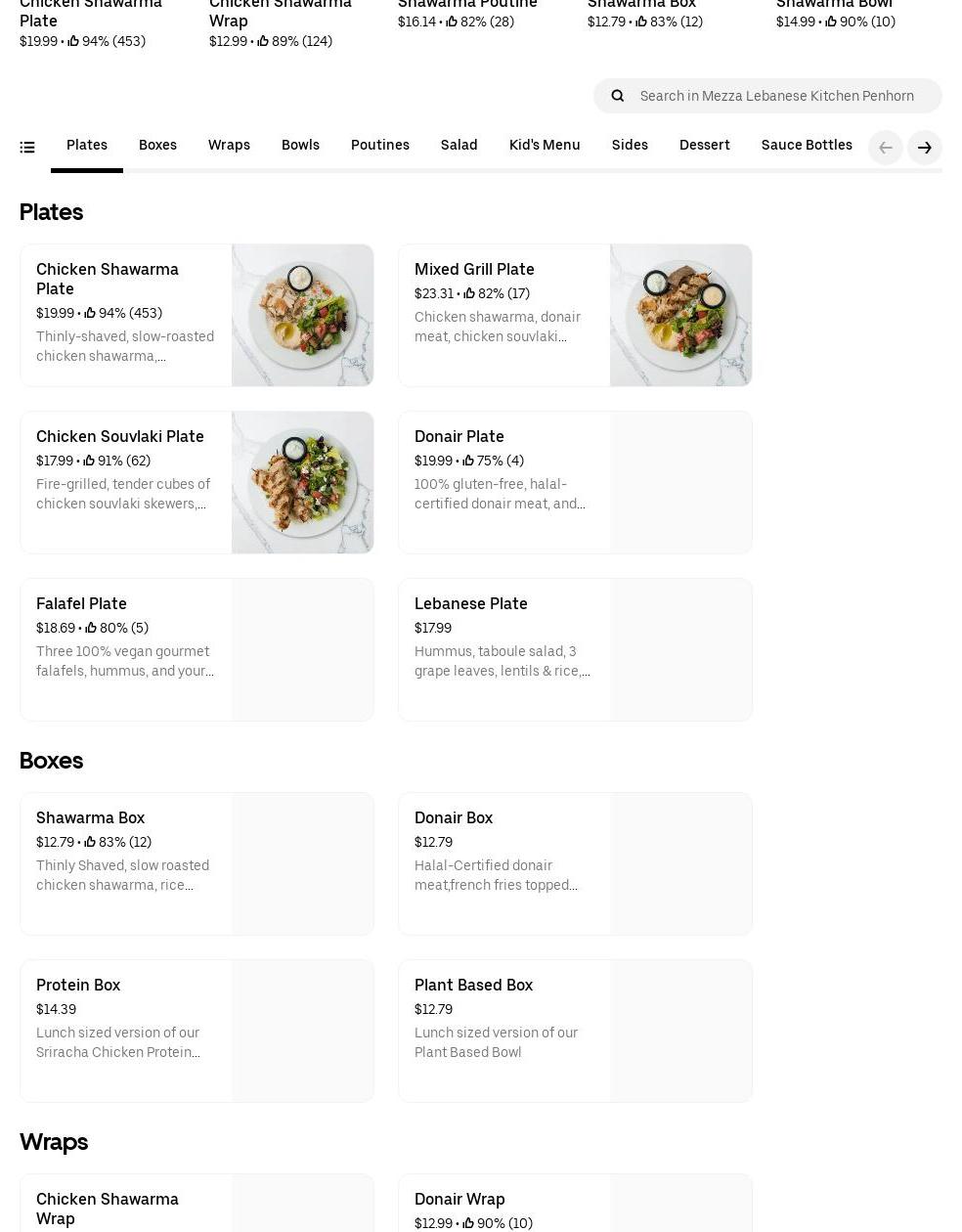Open the menu categories list icon
This screenshot has width=962, height=1232.
coord(27,148)
